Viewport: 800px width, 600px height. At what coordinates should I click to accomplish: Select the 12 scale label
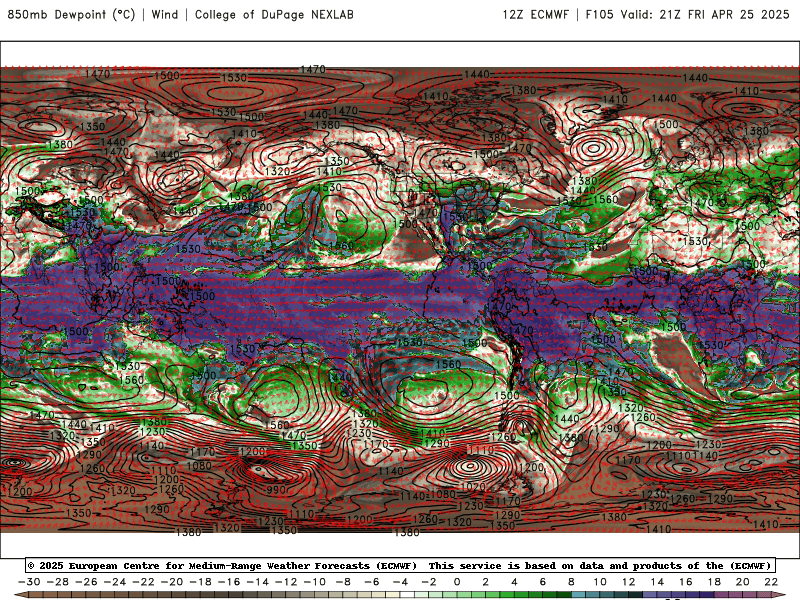point(629,582)
